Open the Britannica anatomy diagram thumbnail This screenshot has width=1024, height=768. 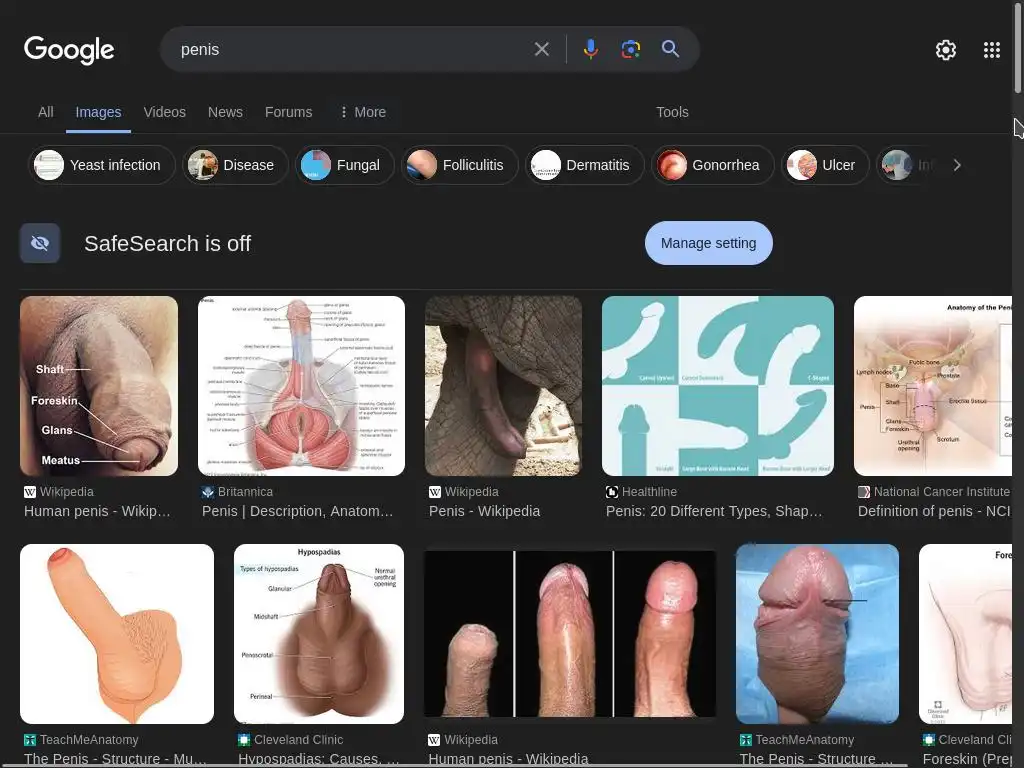[x=301, y=386]
